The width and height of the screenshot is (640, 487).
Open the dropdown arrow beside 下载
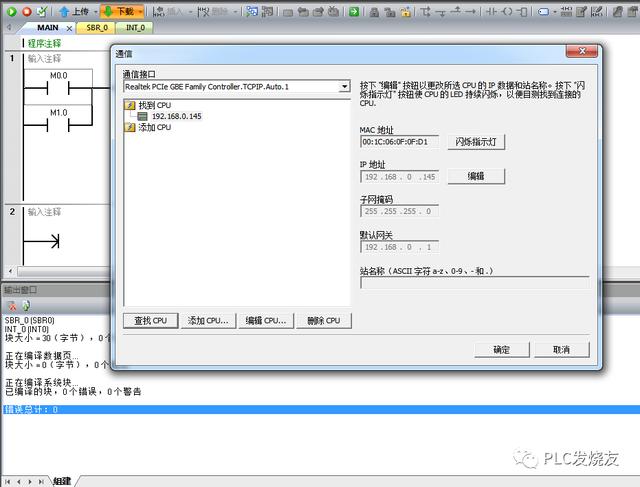pyautogui.click(x=139, y=10)
